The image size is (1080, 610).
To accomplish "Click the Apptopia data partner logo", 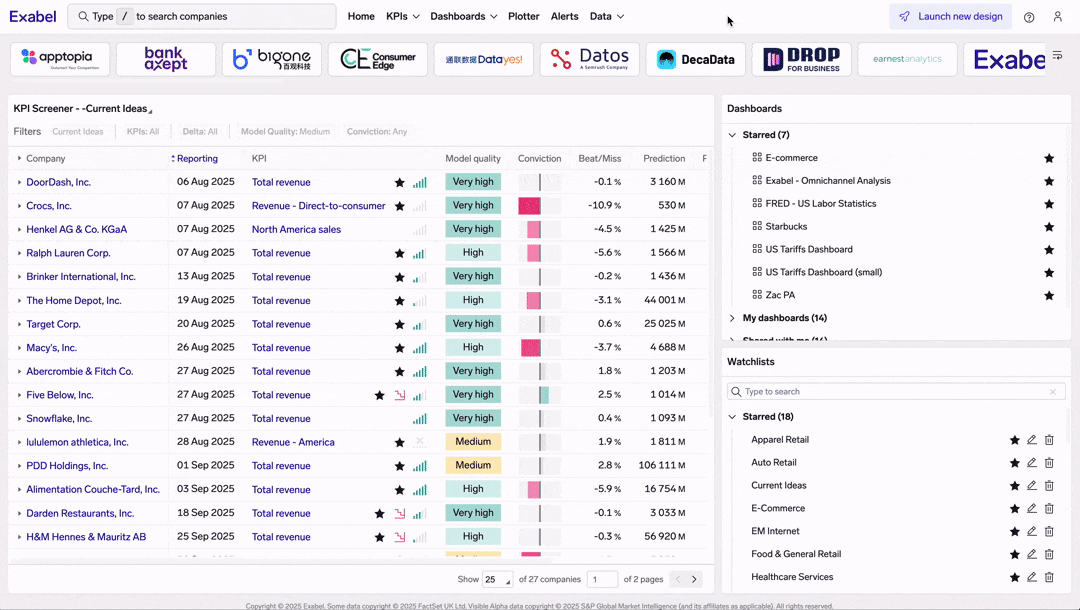I will pyautogui.click(x=60, y=59).
